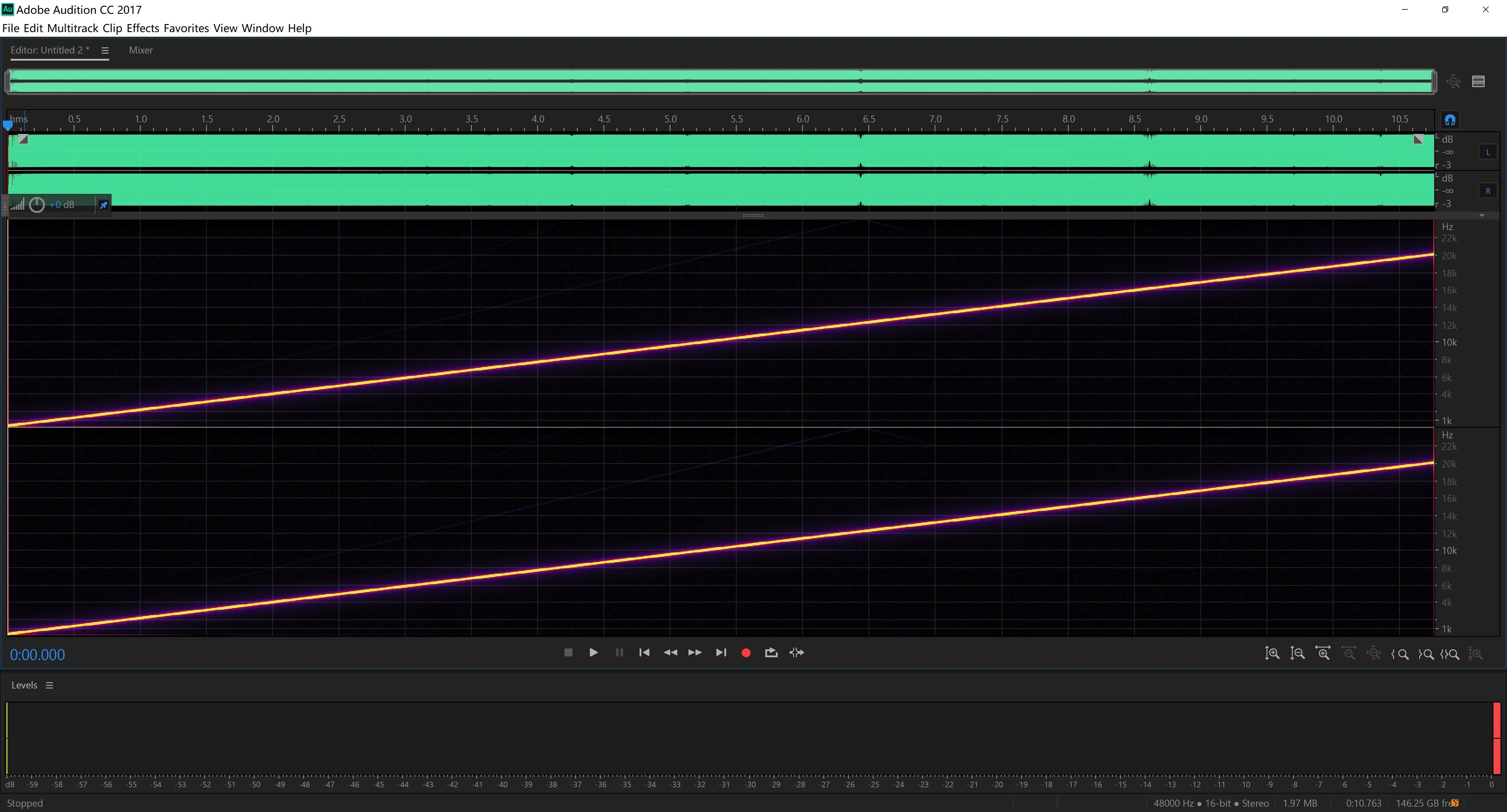This screenshot has width=1507, height=812.
Task: Click the 10k label on upper spectral scale
Action: point(1448,342)
